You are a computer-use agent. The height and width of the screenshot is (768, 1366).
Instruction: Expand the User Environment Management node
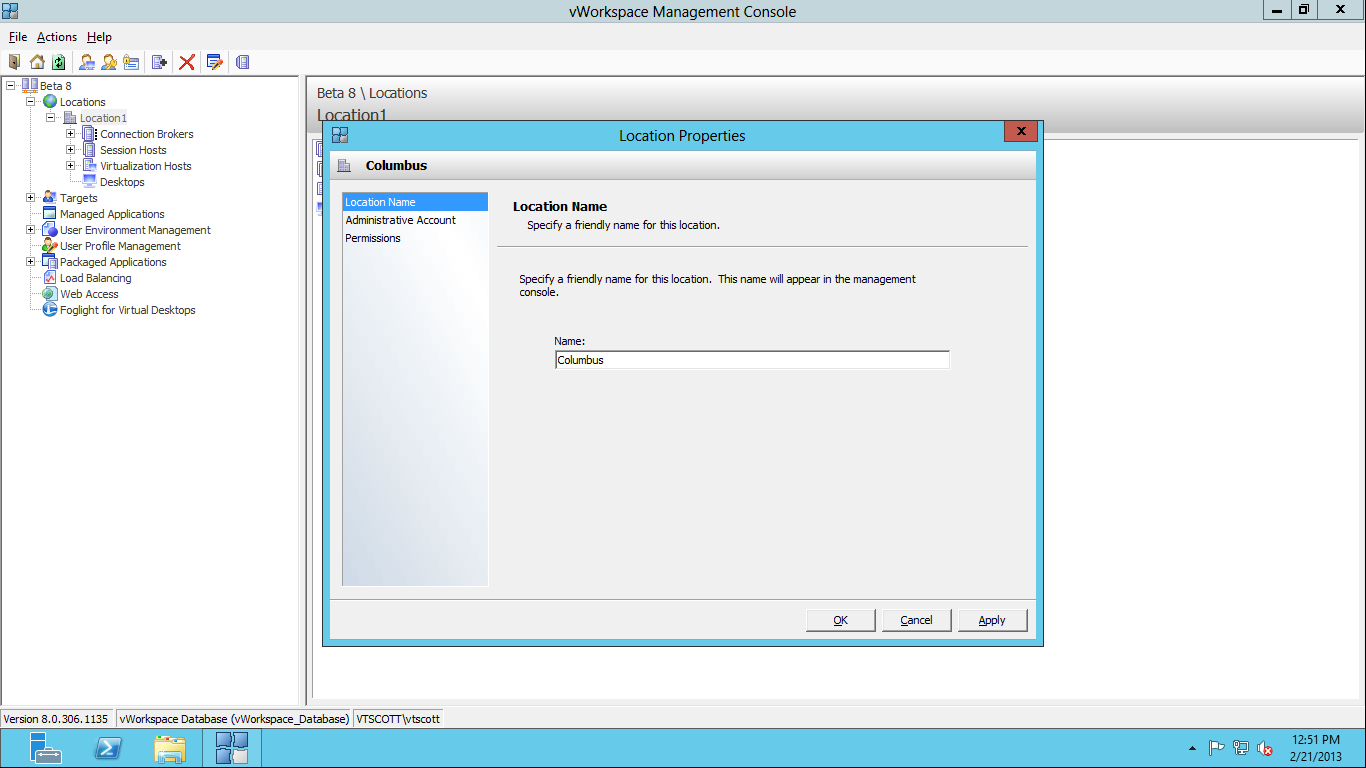pyautogui.click(x=30, y=230)
